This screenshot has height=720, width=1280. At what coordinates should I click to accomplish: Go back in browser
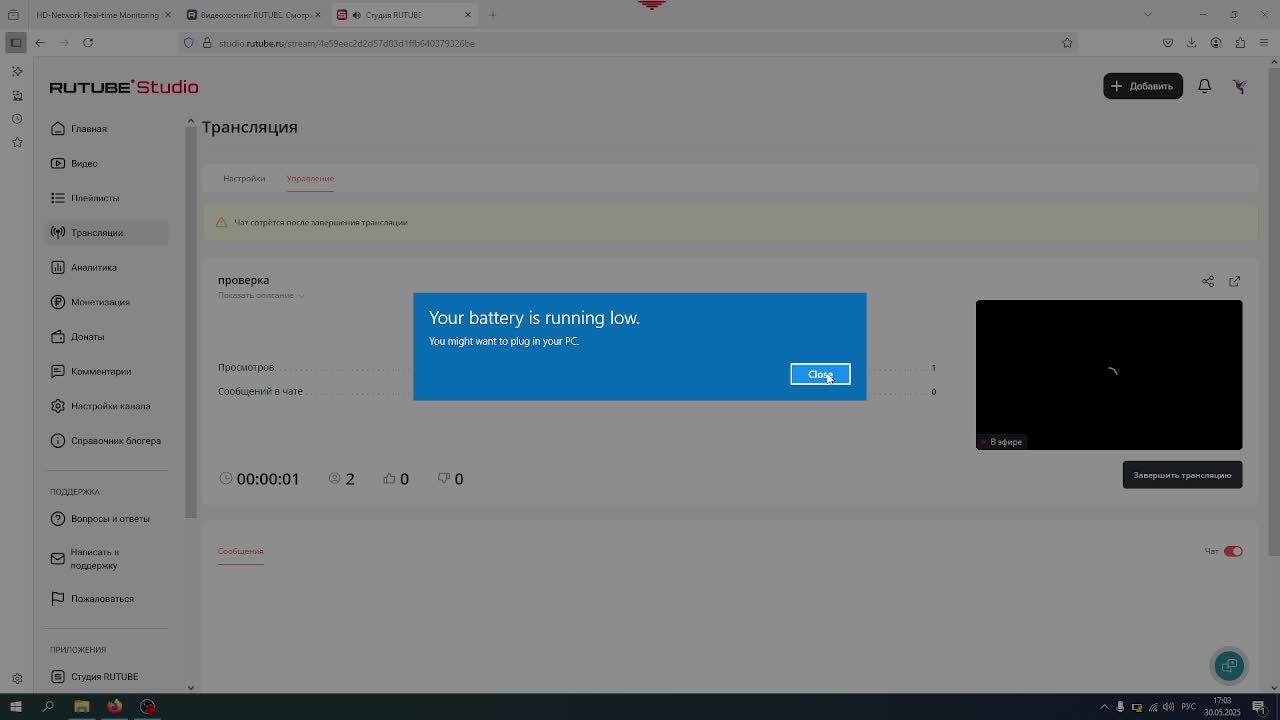coord(40,43)
